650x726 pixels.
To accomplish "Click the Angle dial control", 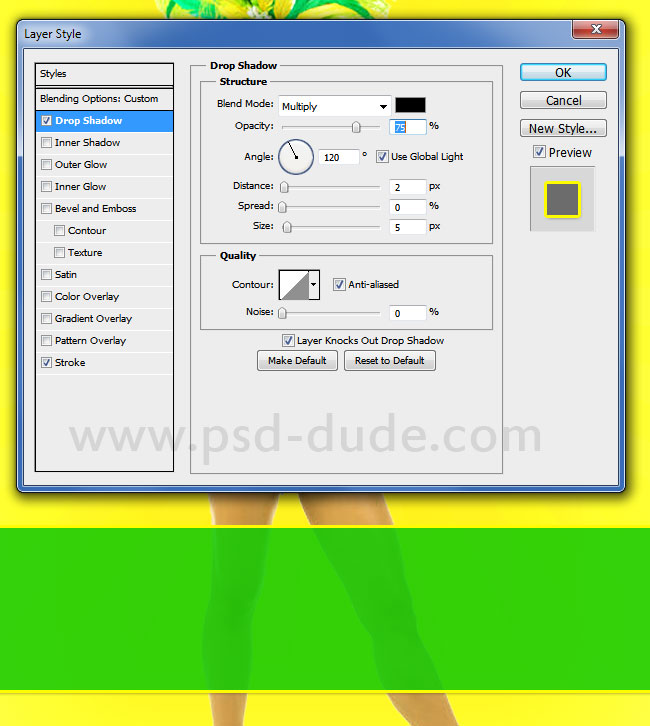I will [x=296, y=157].
